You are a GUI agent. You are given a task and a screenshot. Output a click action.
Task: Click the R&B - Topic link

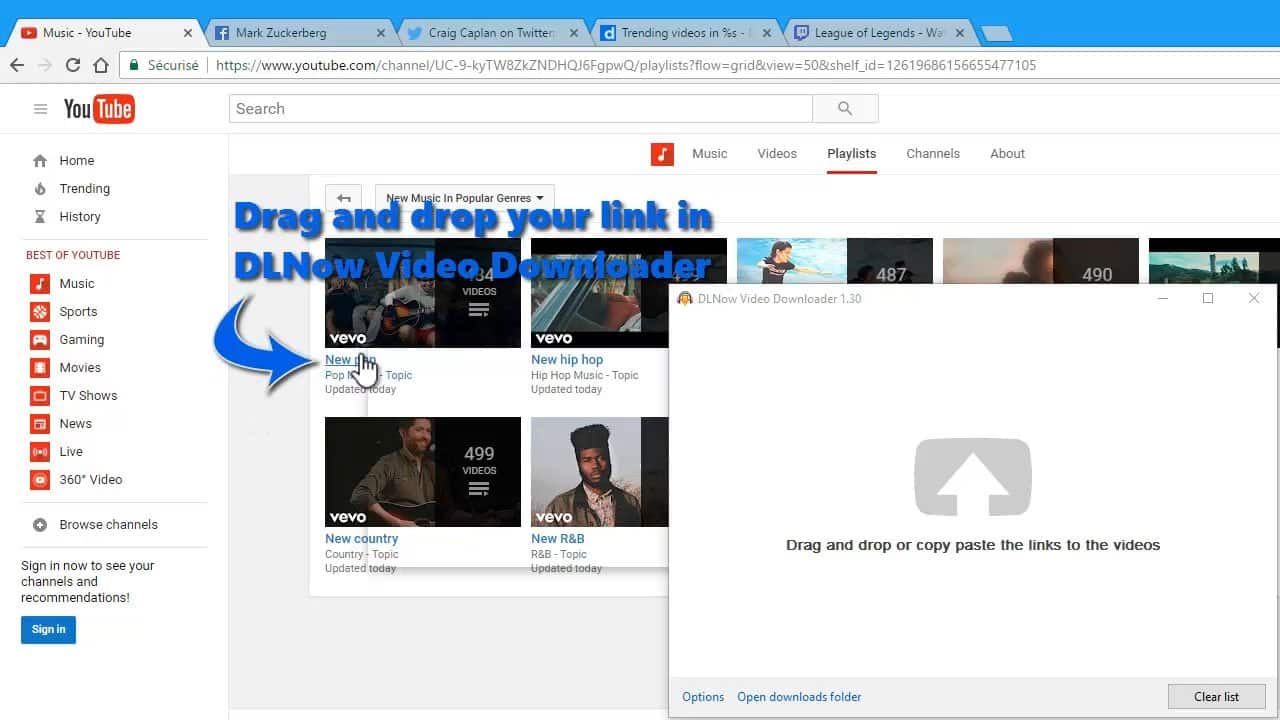558,554
